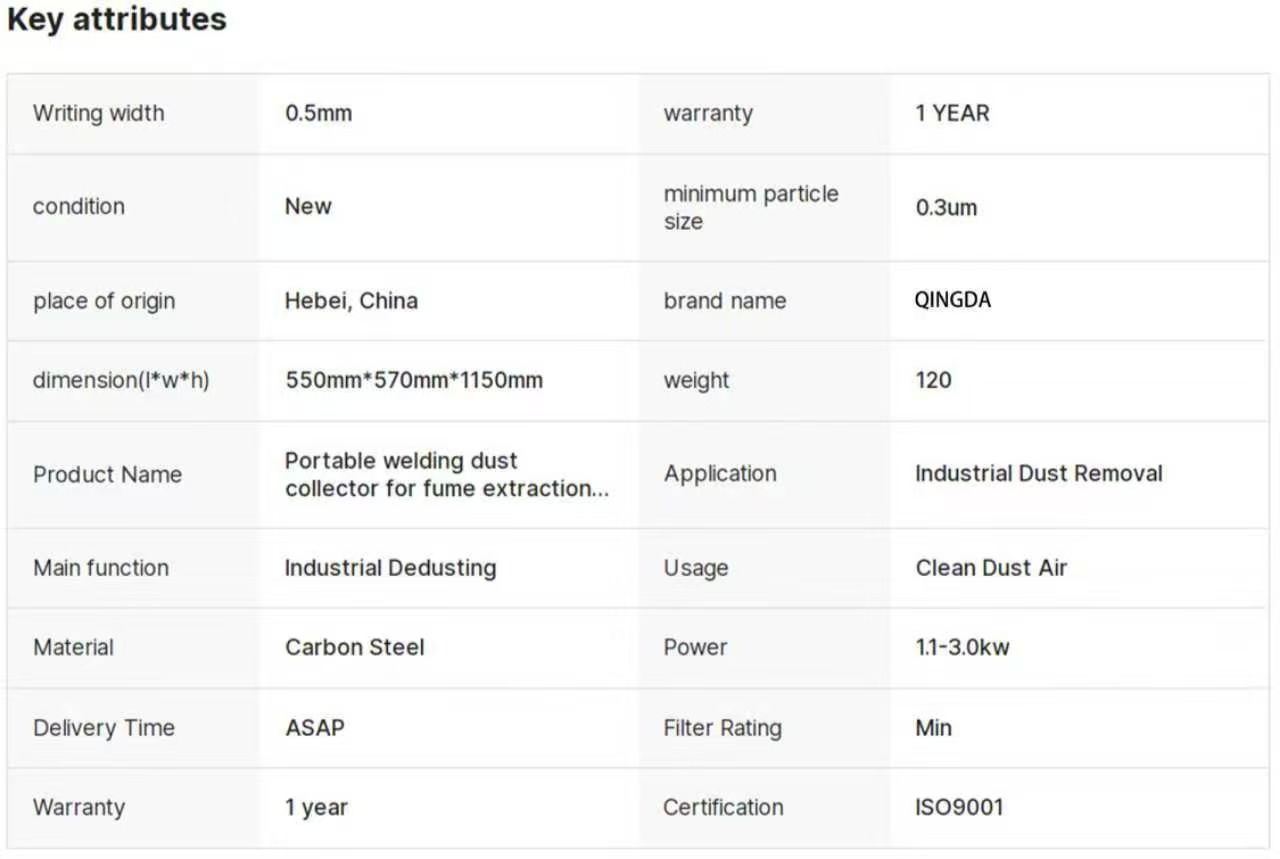Select the 1.1-3.0kw power value
This screenshot has height=859, width=1280.
tap(962, 647)
